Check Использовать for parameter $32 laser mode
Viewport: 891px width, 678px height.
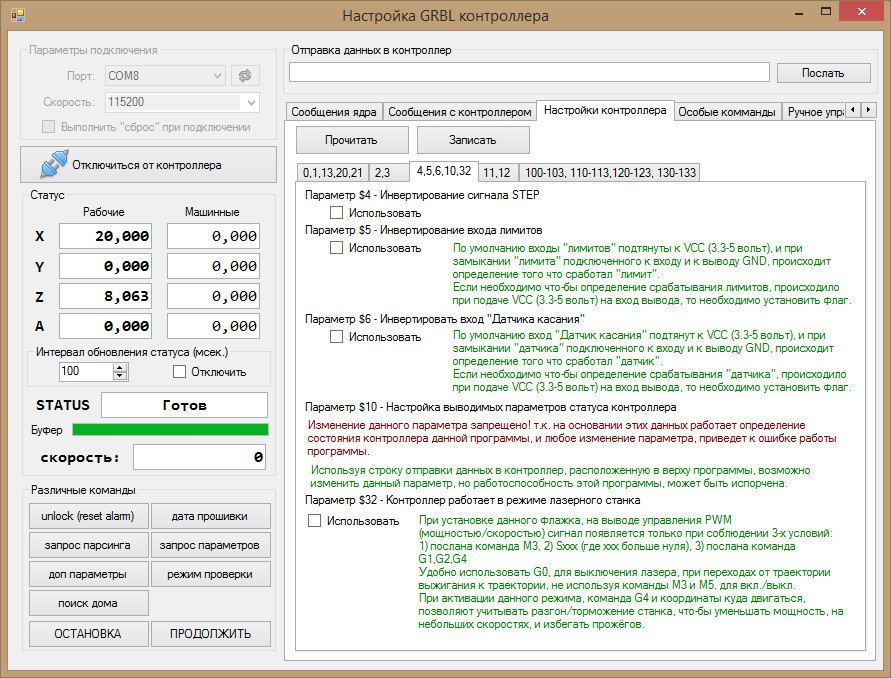point(314,521)
